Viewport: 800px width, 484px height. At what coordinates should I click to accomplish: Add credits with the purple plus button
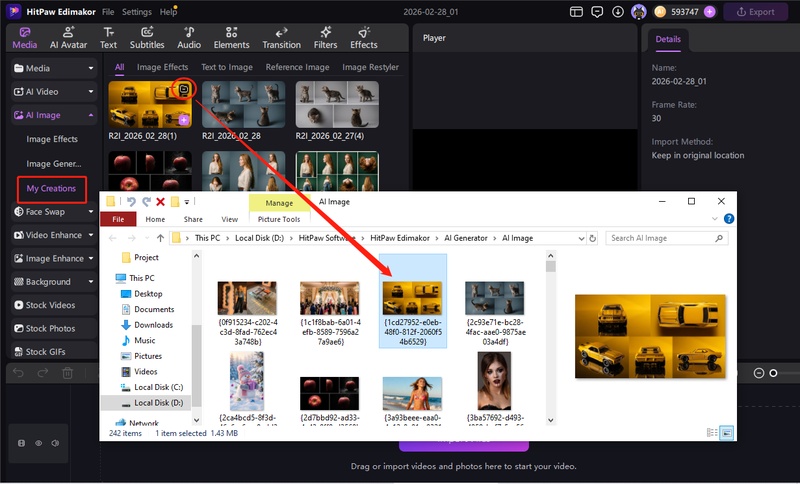tap(709, 12)
